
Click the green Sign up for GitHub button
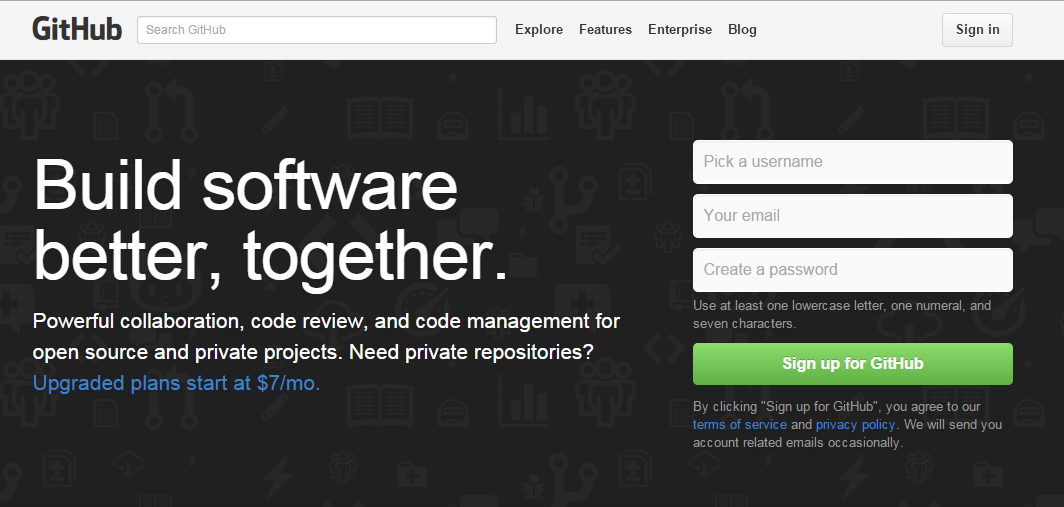853,364
